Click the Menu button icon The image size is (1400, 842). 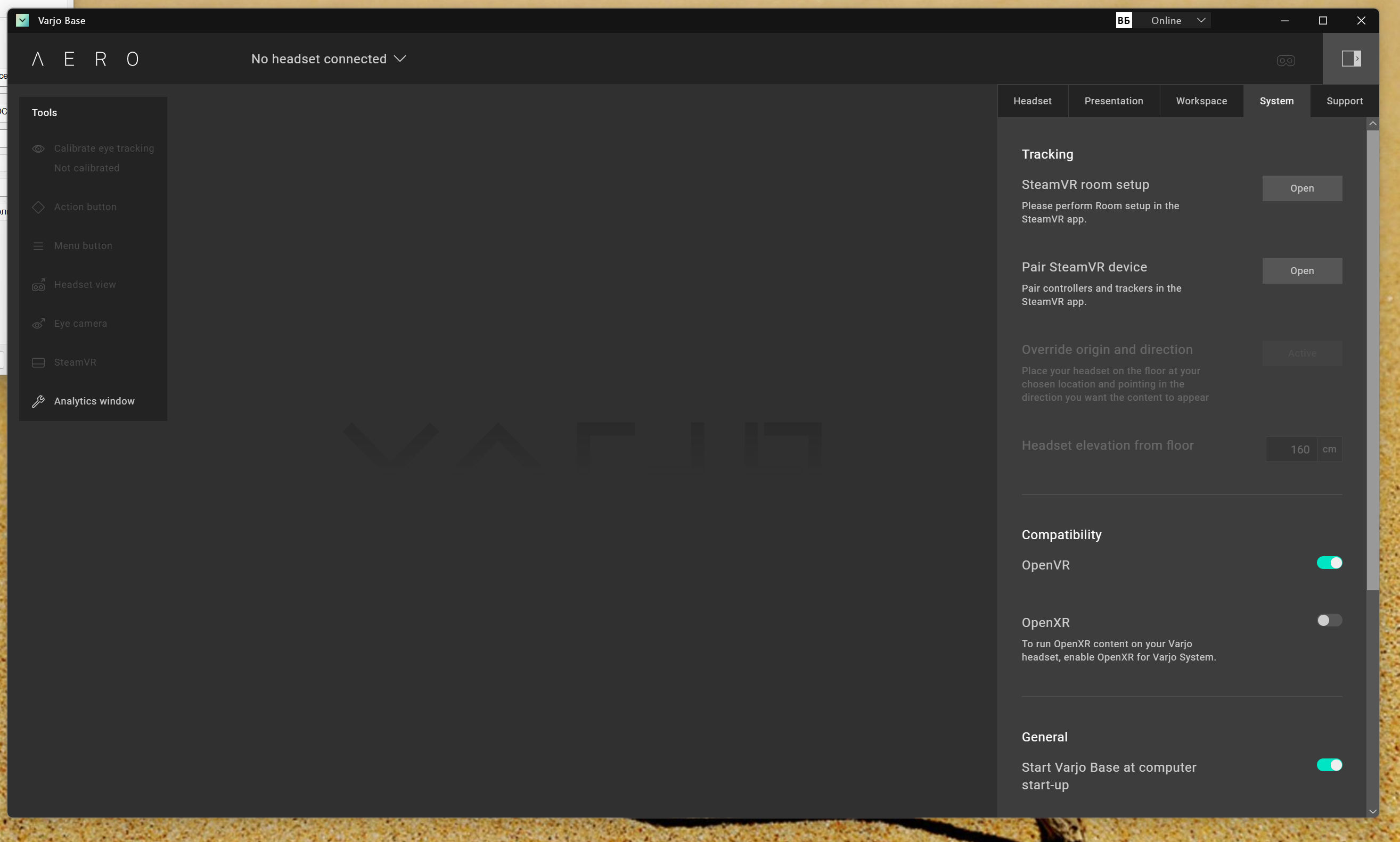(x=38, y=246)
